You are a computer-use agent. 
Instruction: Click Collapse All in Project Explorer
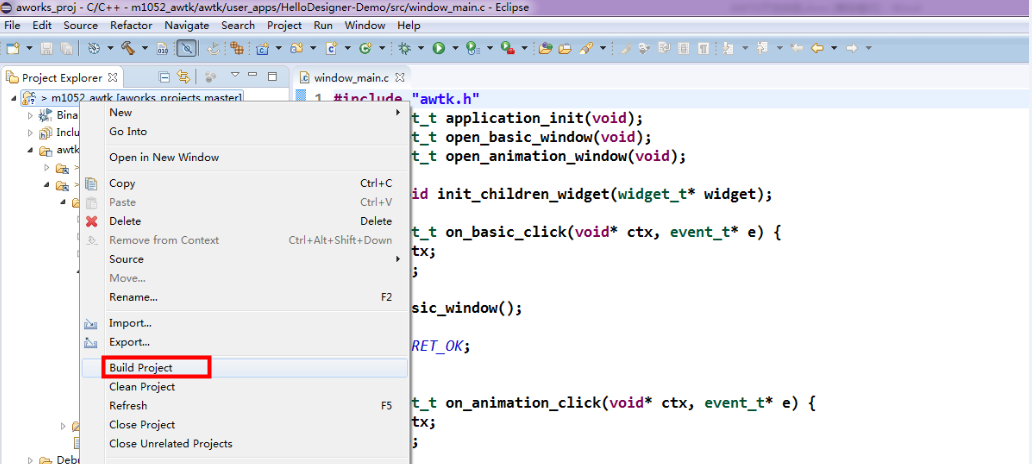165,77
